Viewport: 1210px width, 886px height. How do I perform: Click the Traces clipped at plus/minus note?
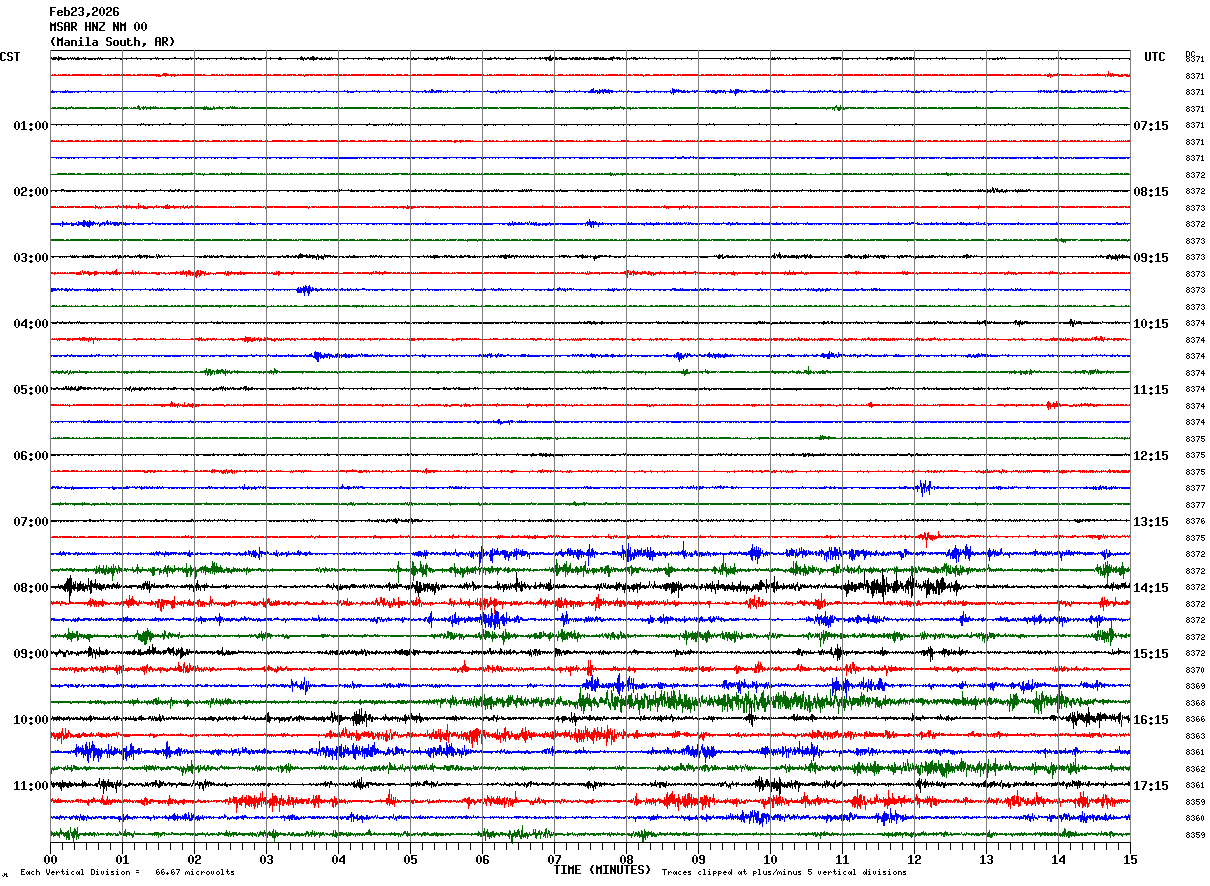tap(784, 873)
